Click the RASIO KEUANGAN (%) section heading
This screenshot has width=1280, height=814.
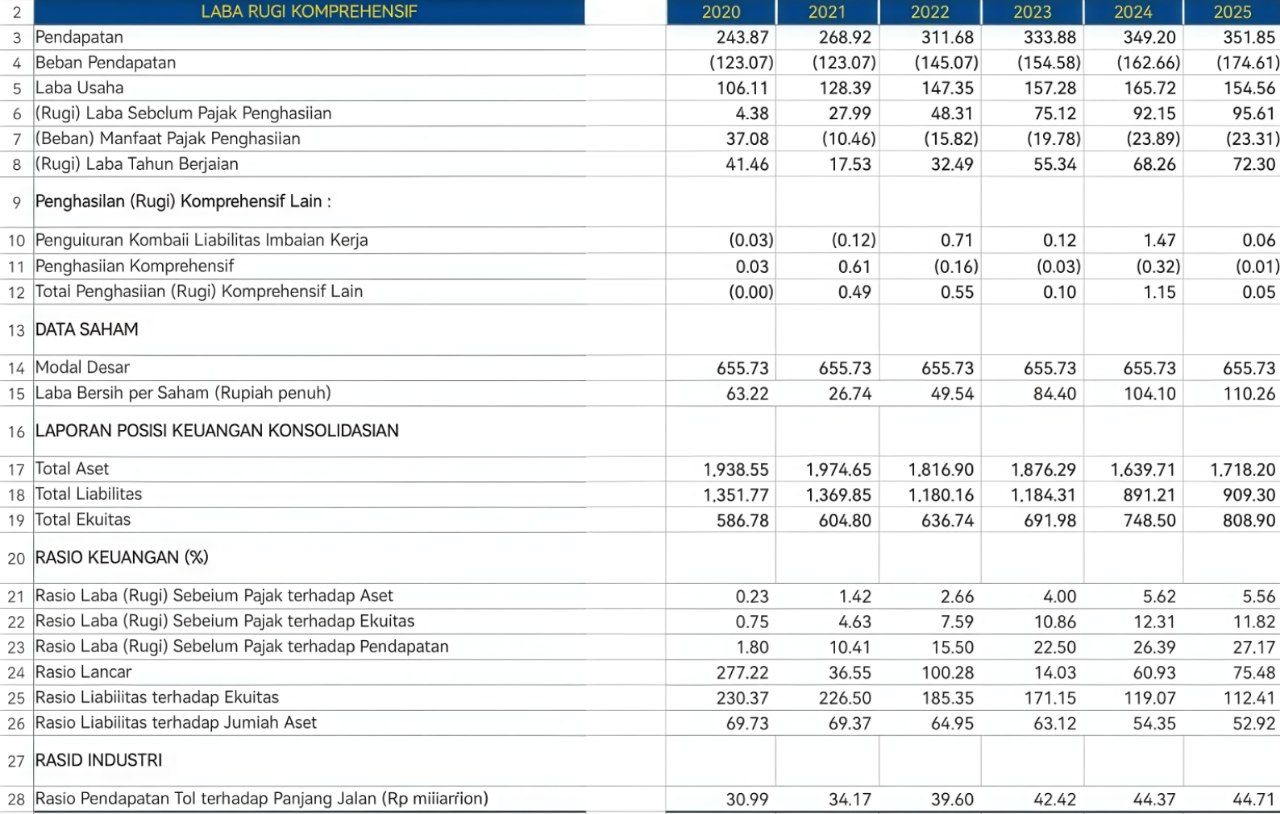(x=122, y=557)
